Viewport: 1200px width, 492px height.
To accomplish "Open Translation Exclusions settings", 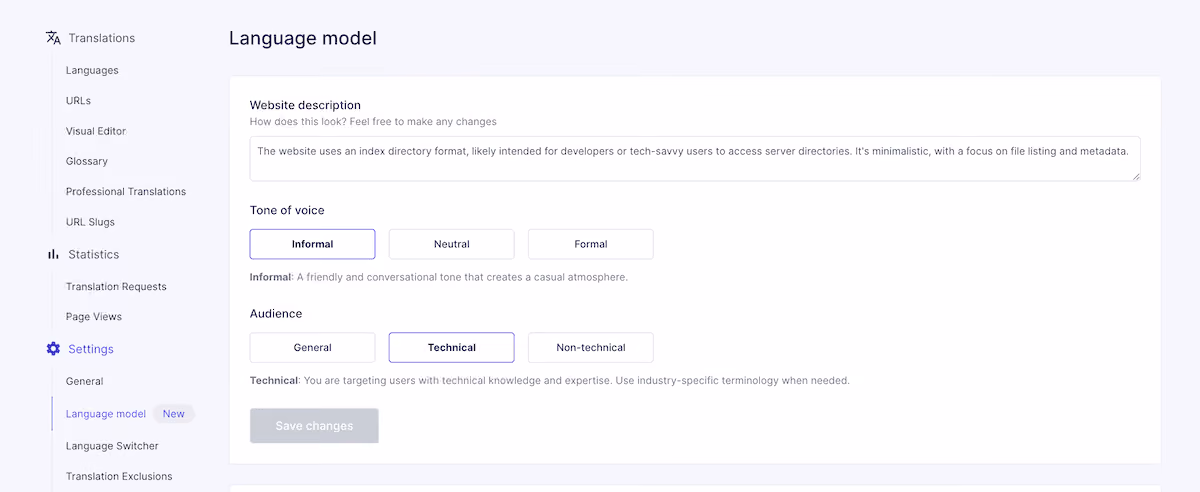I will pyautogui.click(x=119, y=477).
